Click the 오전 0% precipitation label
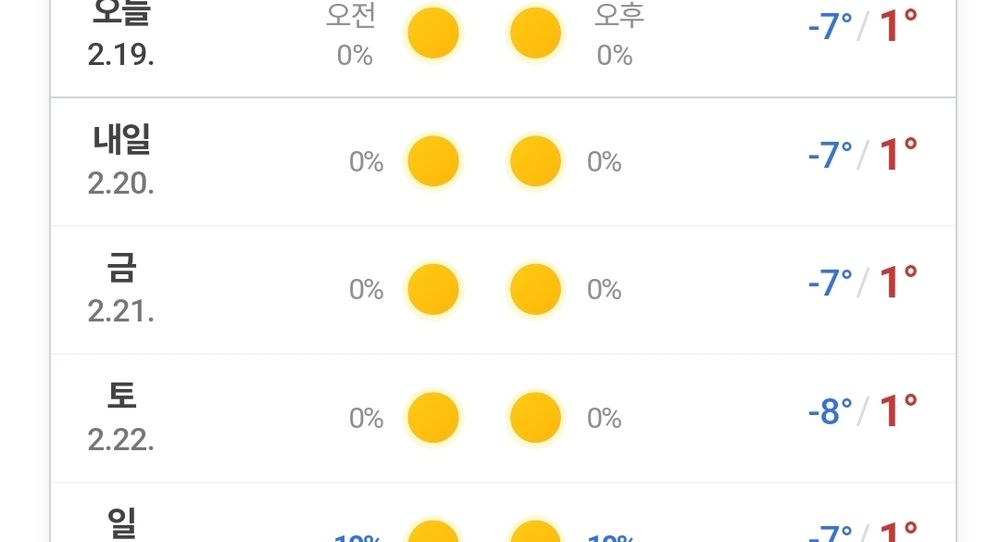Viewport: 1000px width, 542px height. pos(351,35)
